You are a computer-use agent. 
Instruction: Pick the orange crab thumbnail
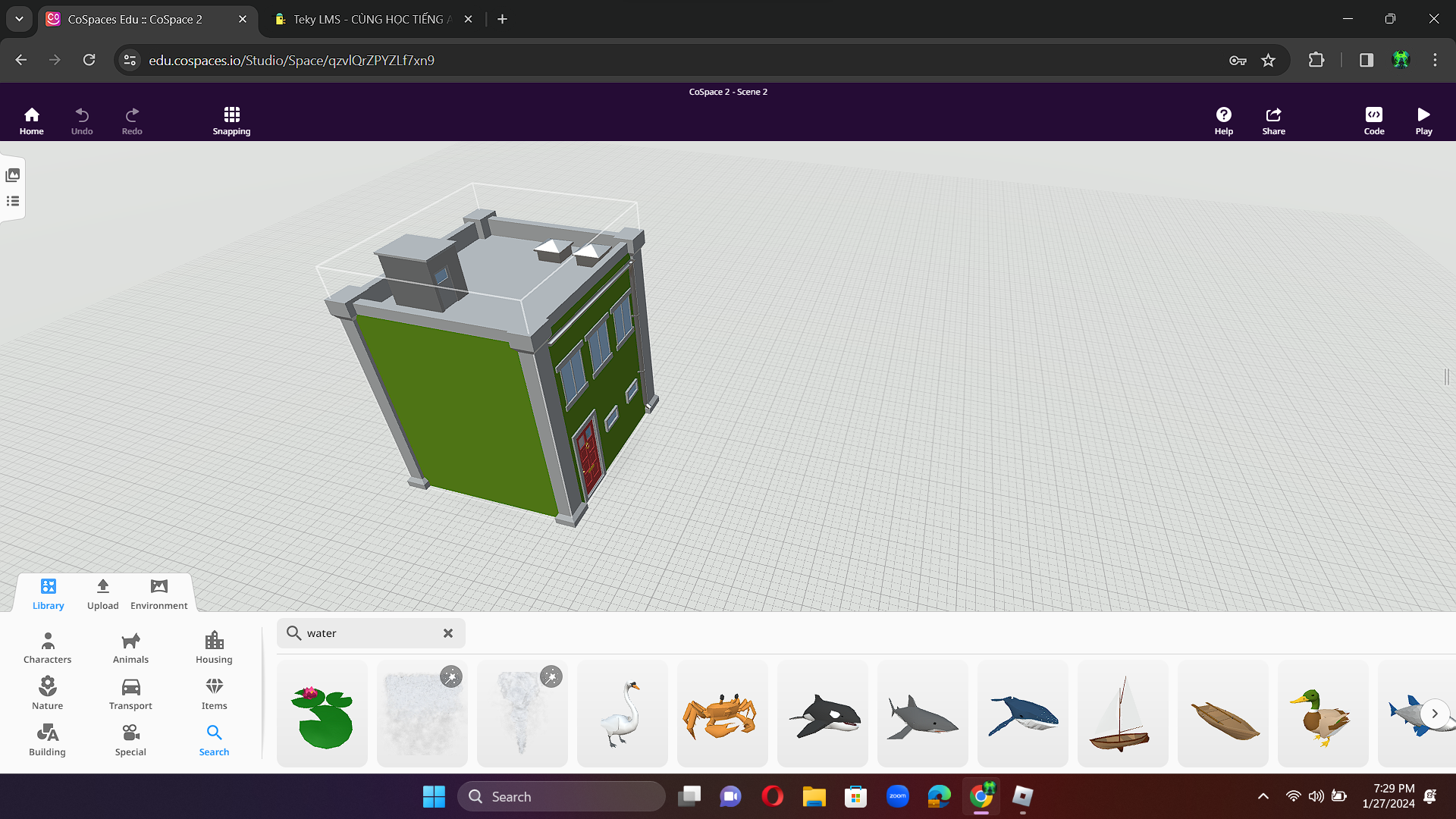pos(723,714)
